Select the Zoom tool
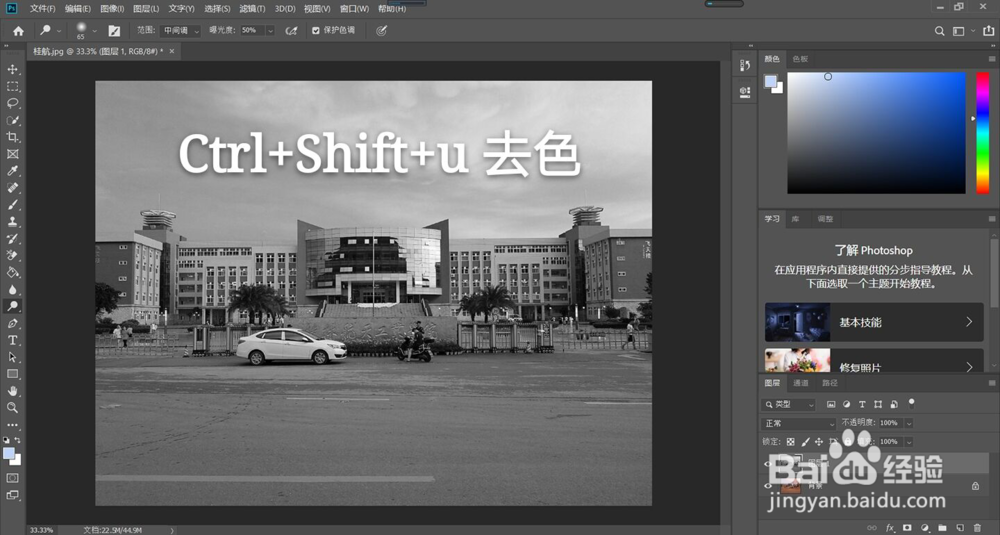 12,407
